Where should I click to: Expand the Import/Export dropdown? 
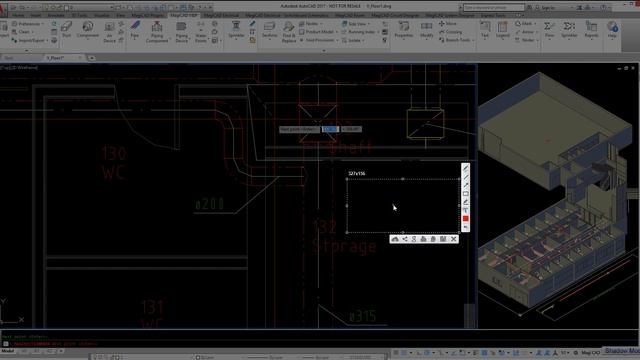click(30, 40)
